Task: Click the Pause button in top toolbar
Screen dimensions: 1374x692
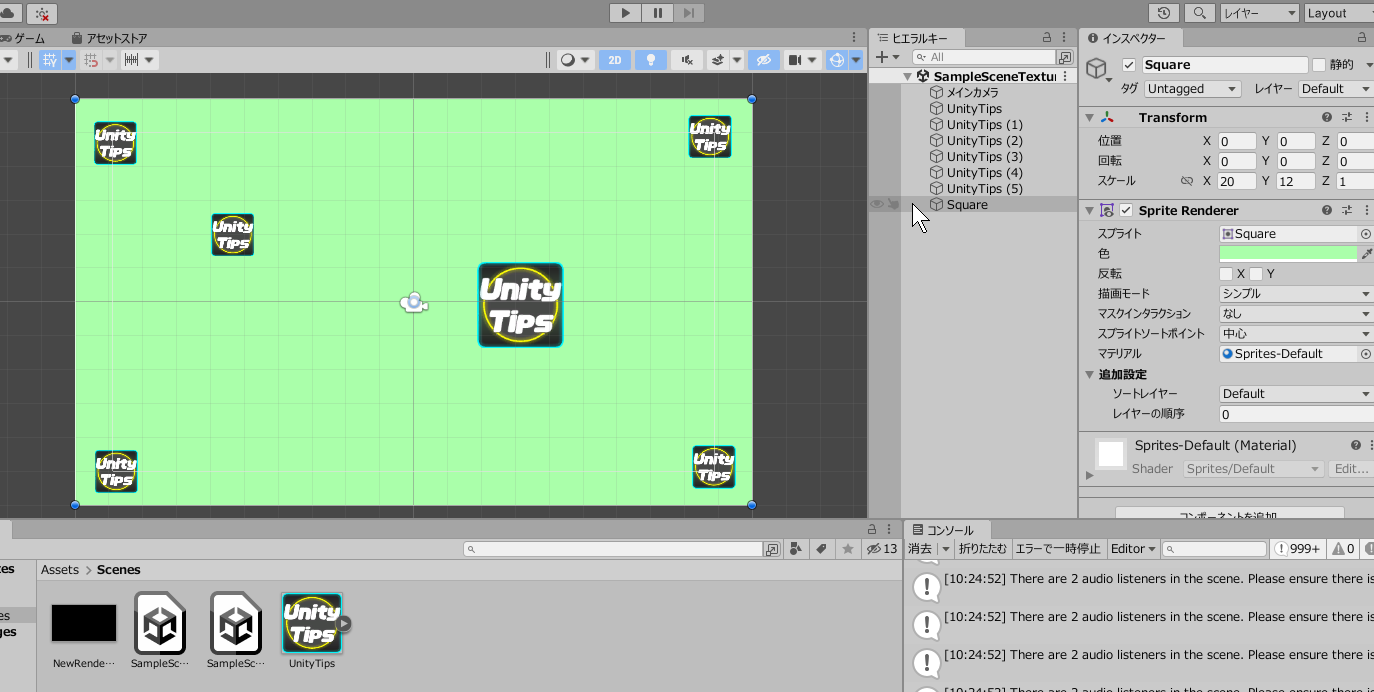Action: (x=657, y=13)
